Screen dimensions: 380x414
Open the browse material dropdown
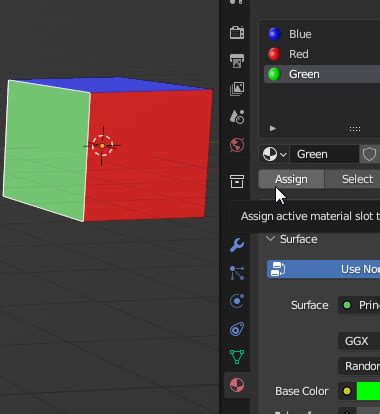click(274, 154)
